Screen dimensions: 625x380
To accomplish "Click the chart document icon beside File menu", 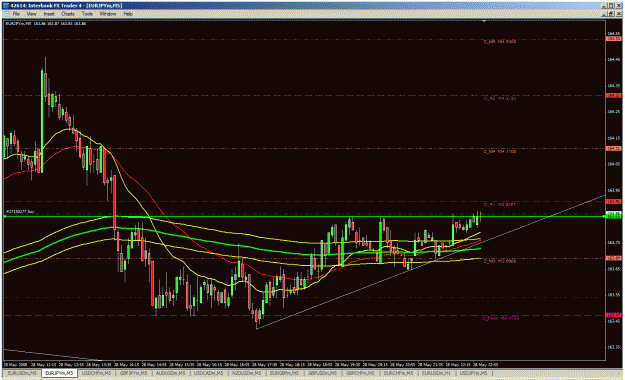I will tap(6, 14).
